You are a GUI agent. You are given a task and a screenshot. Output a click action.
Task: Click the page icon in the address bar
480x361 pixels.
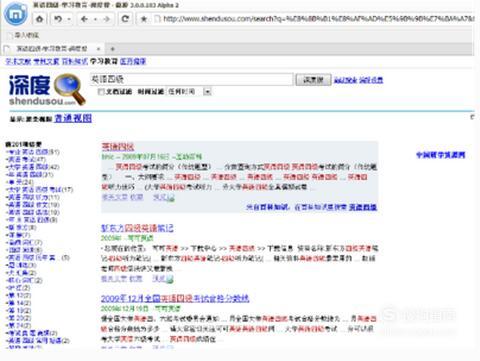pos(157,19)
